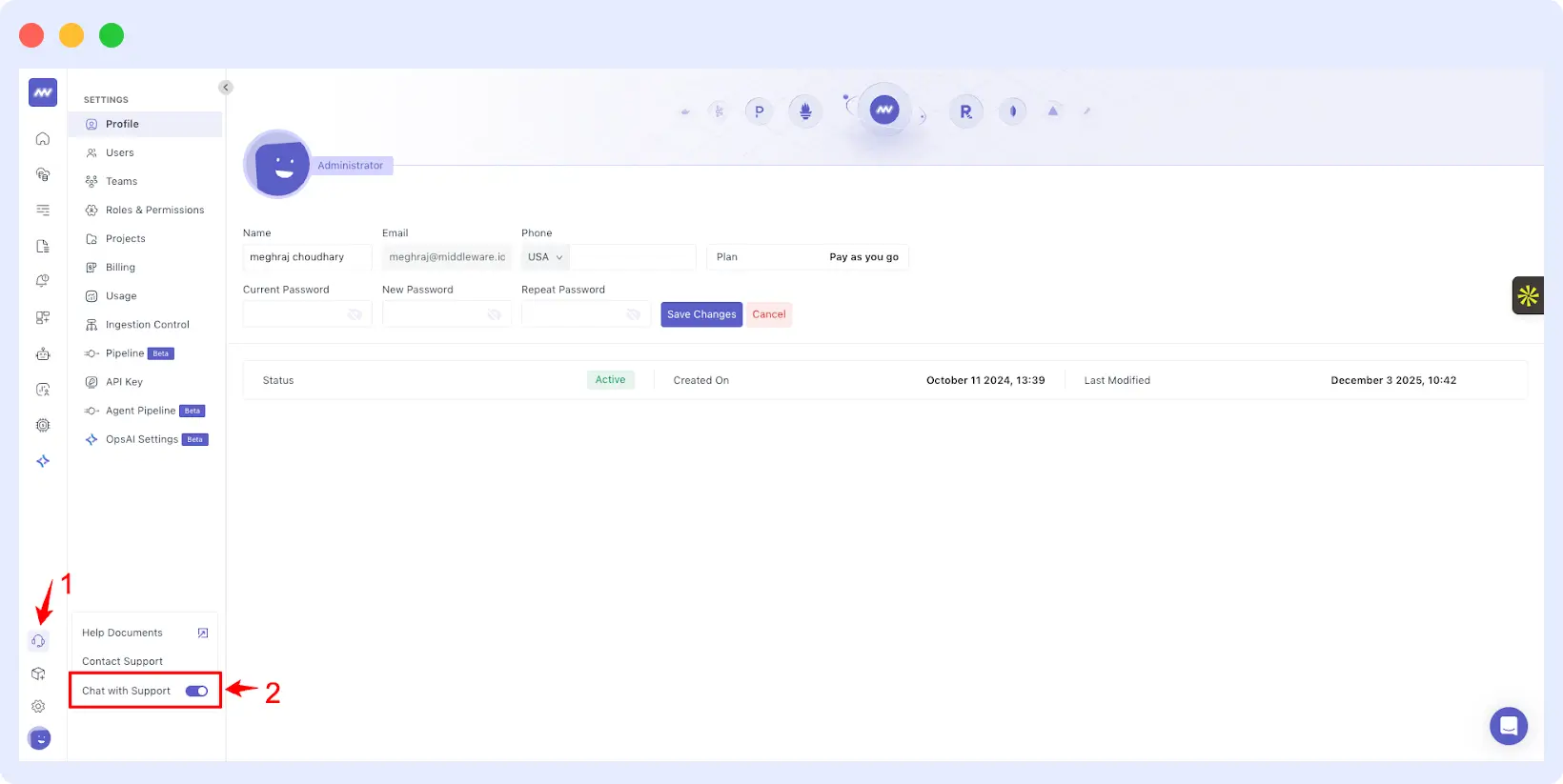Open OpsAI Settings Beta
This screenshot has height=784, width=1563.
[145, 439]
